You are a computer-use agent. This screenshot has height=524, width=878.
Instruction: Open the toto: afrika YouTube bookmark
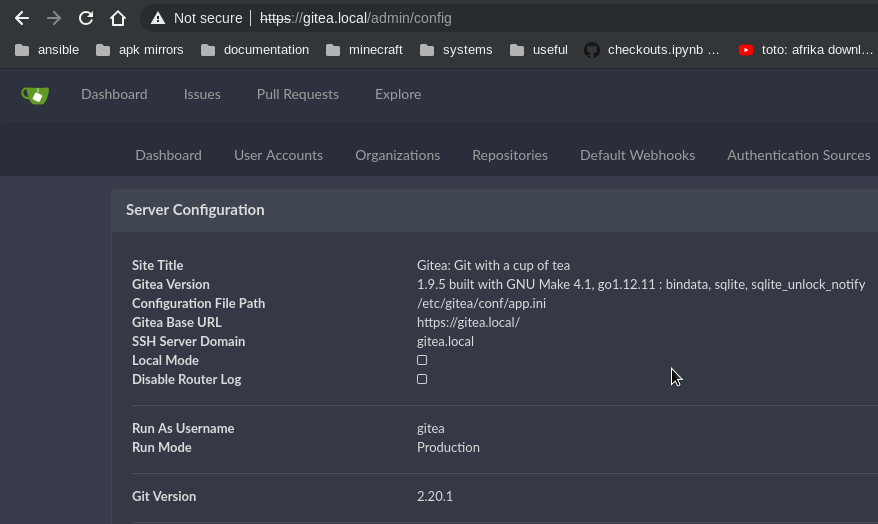(806, 50)
